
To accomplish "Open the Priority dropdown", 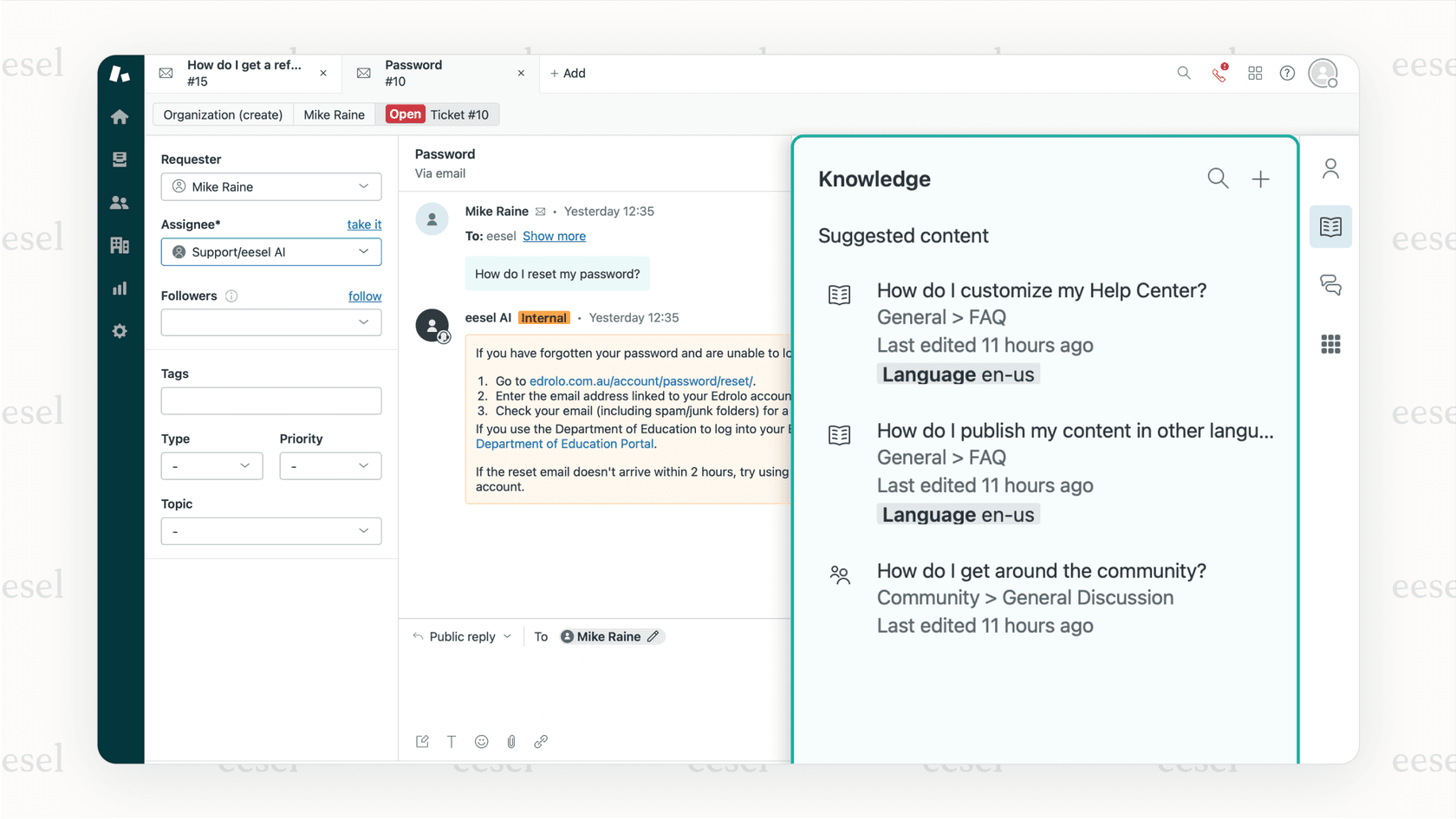I will (330, 465).
